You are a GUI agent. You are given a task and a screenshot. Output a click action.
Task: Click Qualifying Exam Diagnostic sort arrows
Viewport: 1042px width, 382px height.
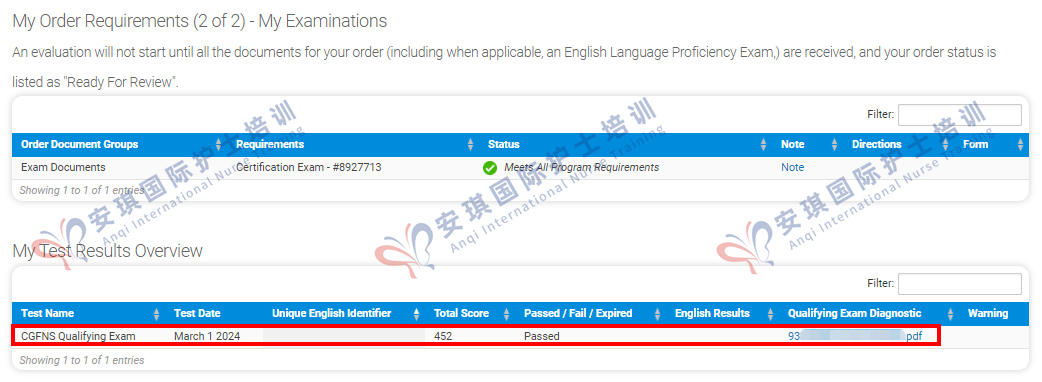pos(950,314)
